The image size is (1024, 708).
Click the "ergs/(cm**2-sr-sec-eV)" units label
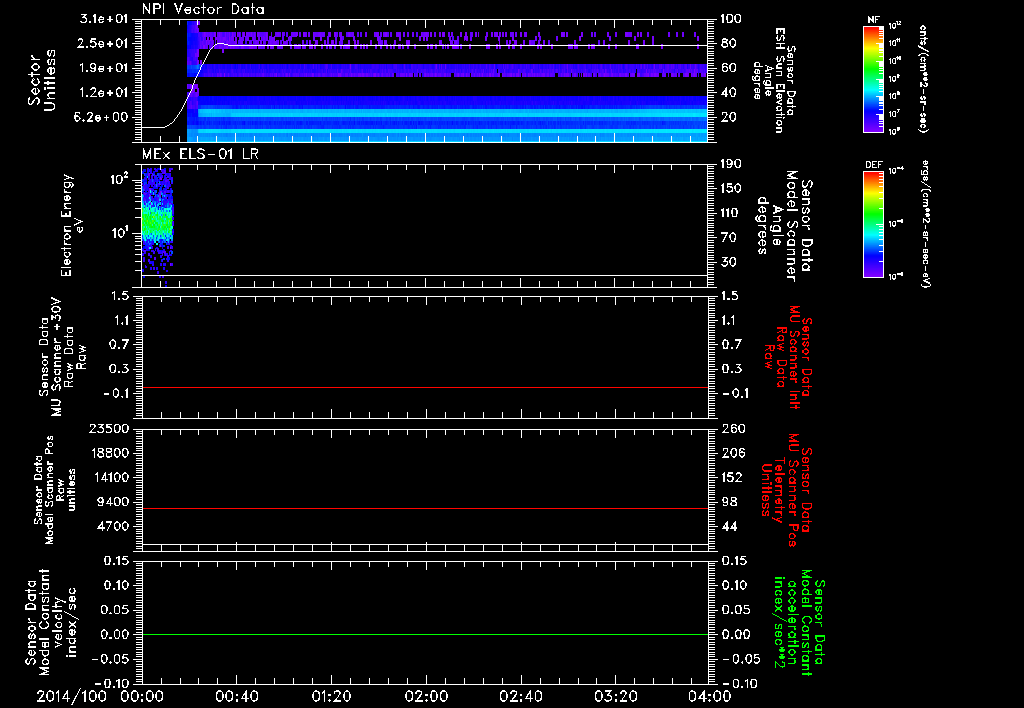click(924, 224)
